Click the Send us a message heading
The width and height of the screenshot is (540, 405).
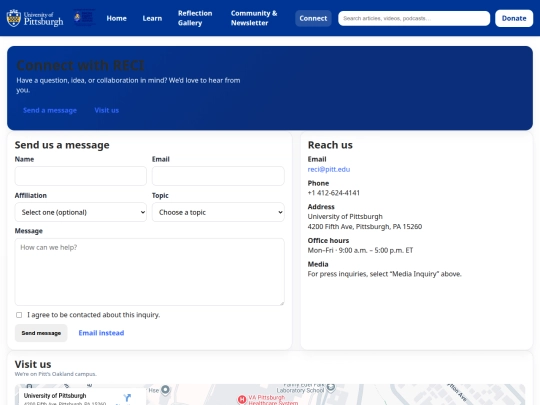tap(62, 145)
